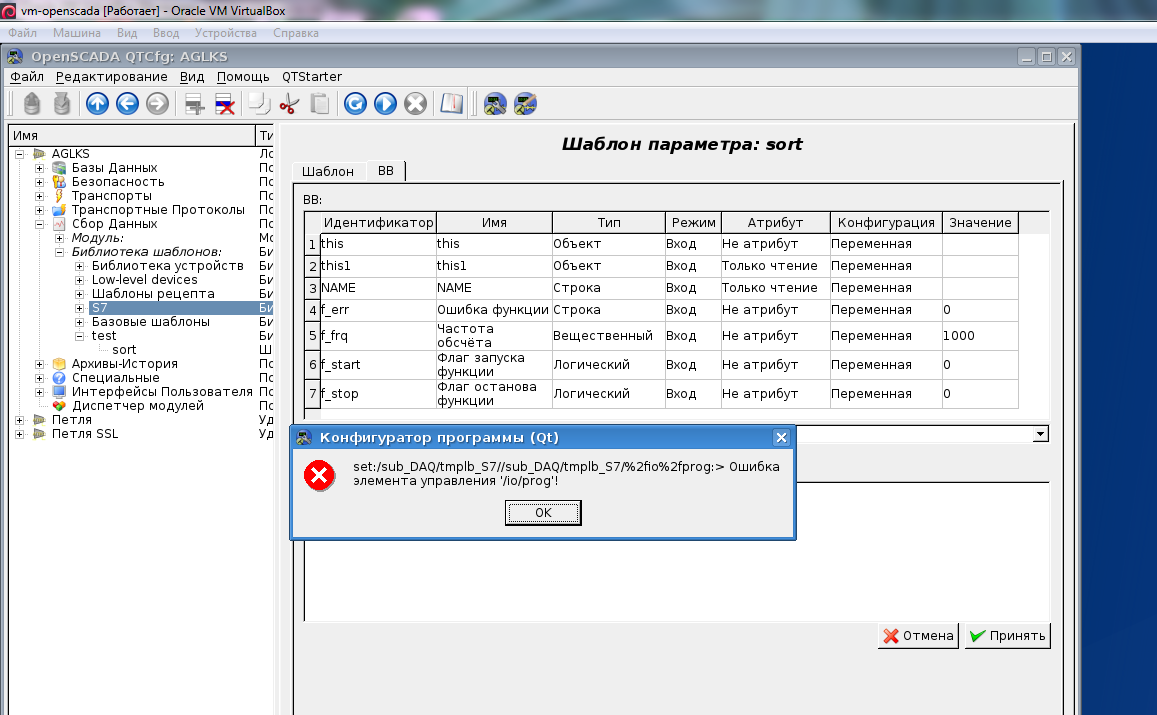The width and height of the screenshot is (1157, 715).
Task: Click the Refresh page toolbar icon
Action: click(x=355, y=103)
